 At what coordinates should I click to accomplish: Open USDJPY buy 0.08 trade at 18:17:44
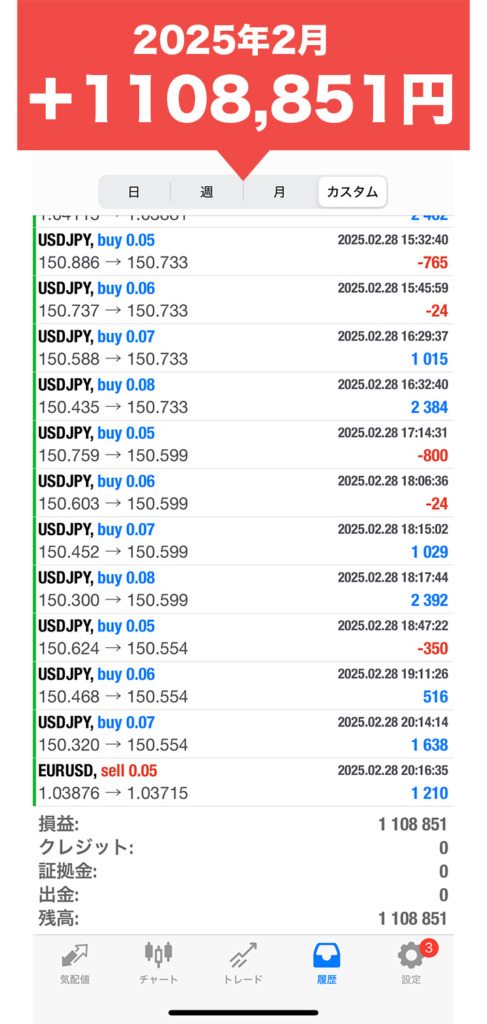(243, 589)
